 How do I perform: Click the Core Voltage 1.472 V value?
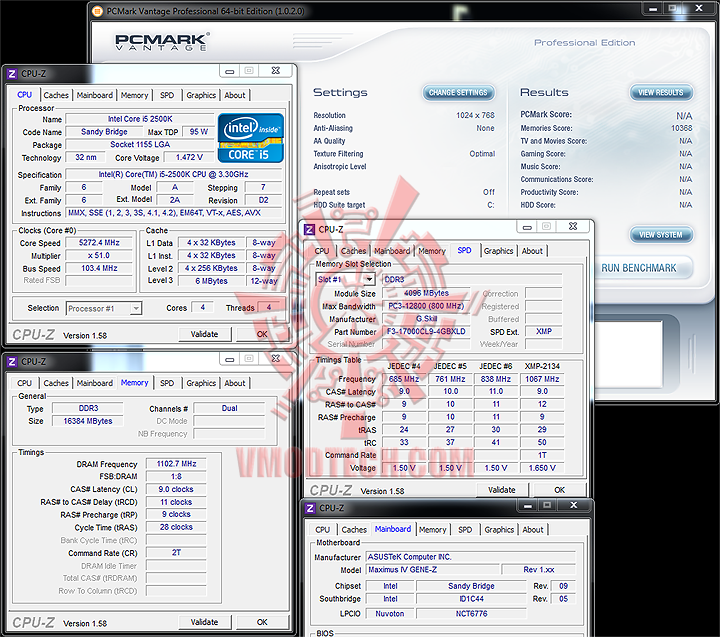(x=189, y=157)
